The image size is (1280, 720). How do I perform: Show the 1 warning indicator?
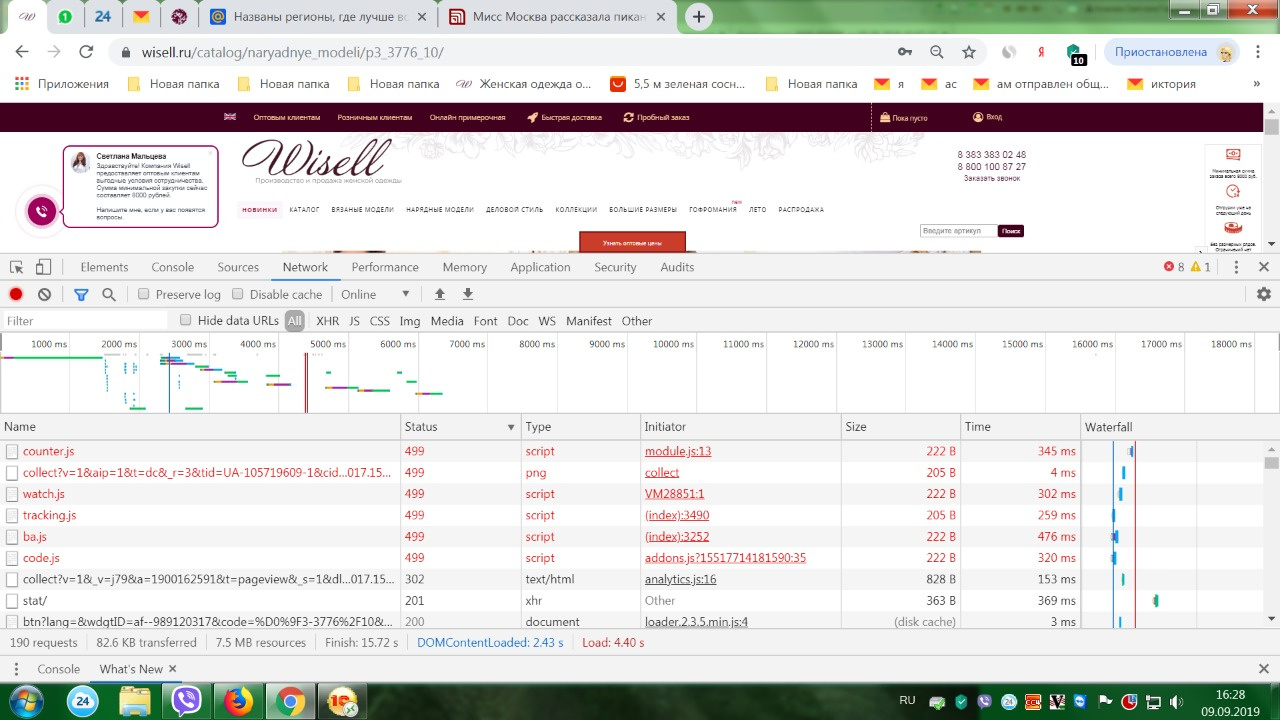(1200, 267)
